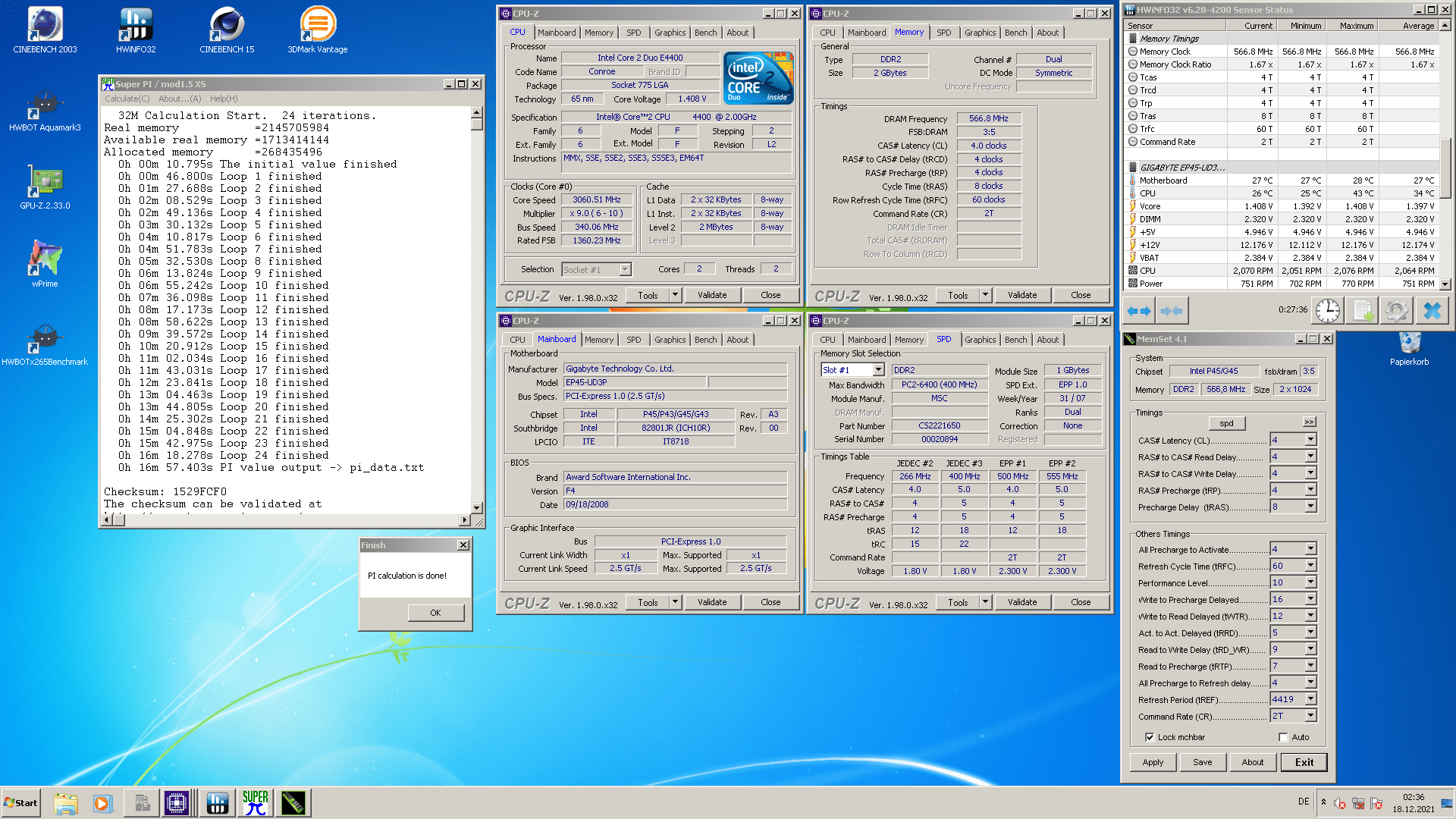Open Performance Level dropdown in MemSet

(x=1310, y=582)
